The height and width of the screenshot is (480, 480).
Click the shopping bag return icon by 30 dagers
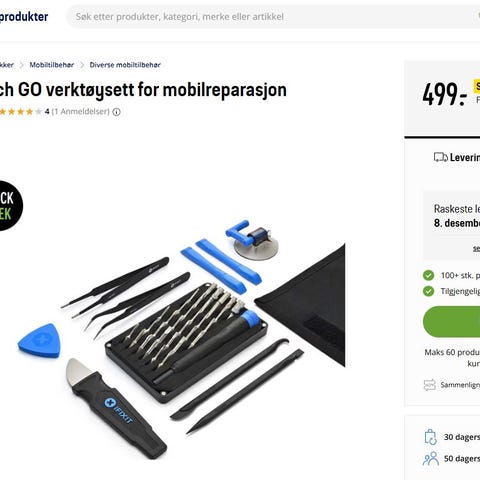[x=430, y=437]
